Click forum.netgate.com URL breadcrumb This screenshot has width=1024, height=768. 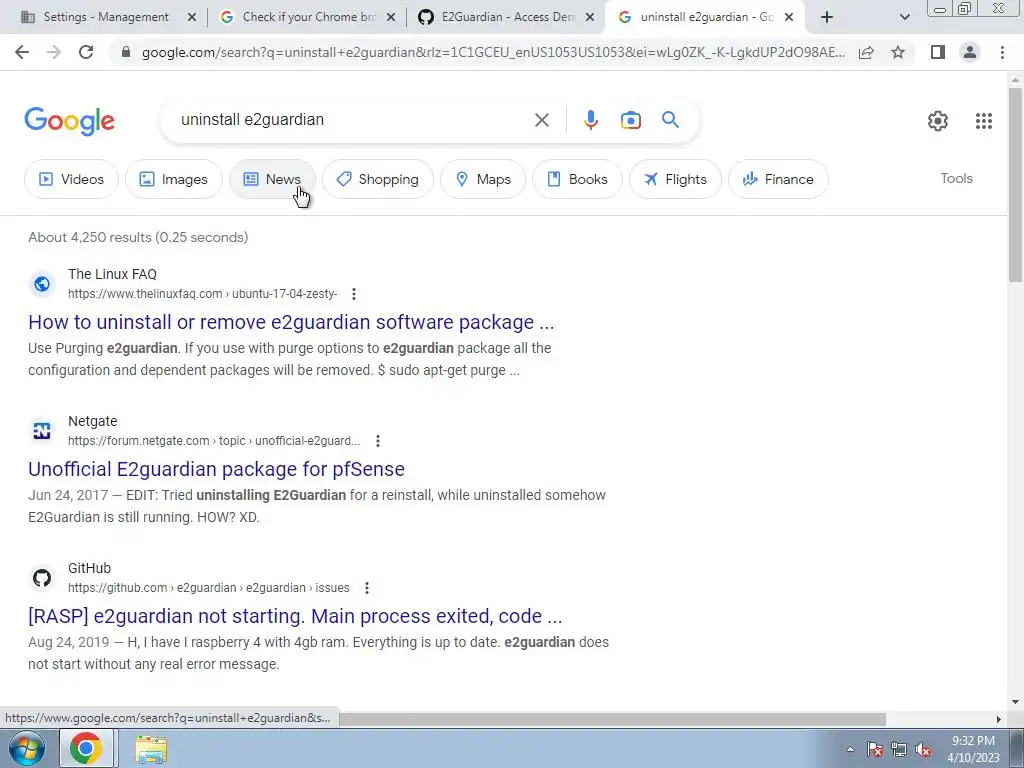pos(214,441)
